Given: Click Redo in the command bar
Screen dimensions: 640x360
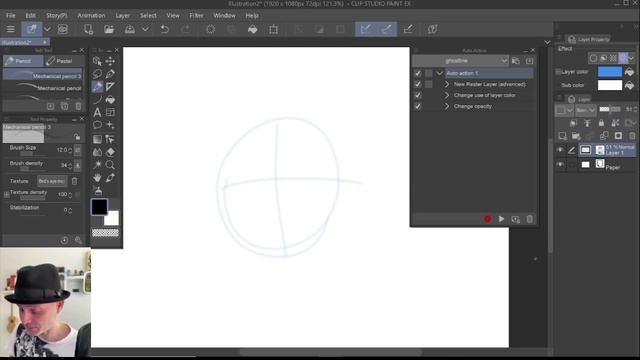Looking at the screenshot, I should [186, 29].
